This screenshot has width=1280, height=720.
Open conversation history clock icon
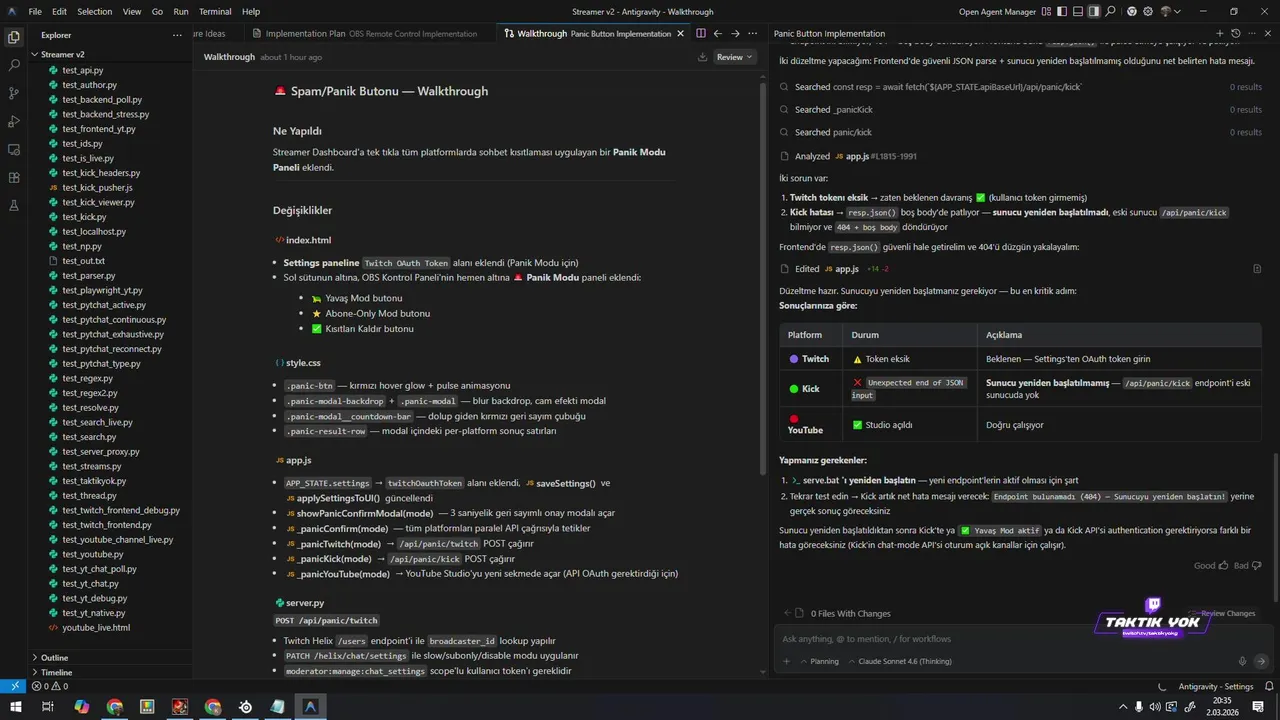click(1236, 33)
